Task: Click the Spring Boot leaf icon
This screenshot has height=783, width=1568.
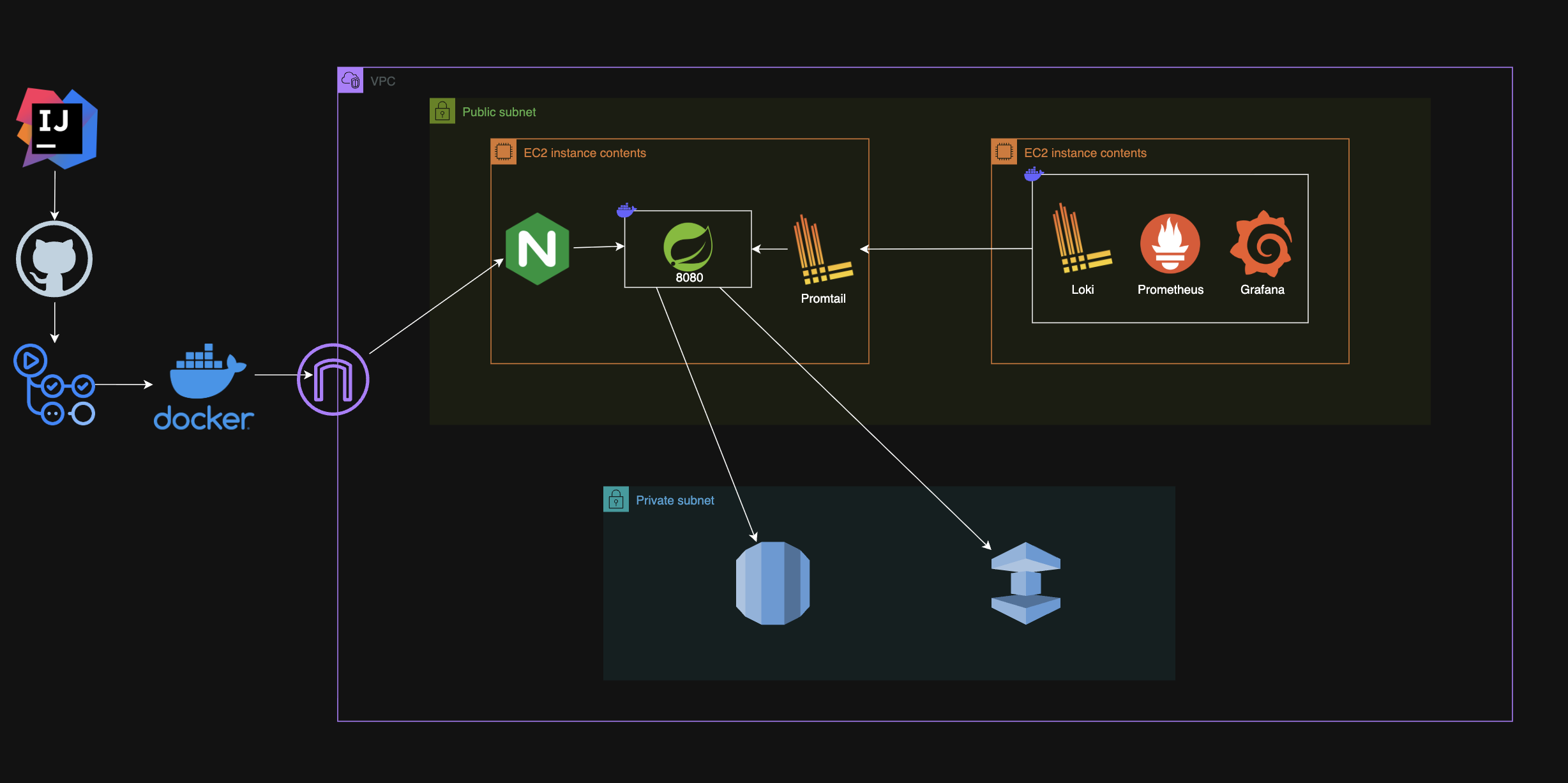Action: click(688, 245)
